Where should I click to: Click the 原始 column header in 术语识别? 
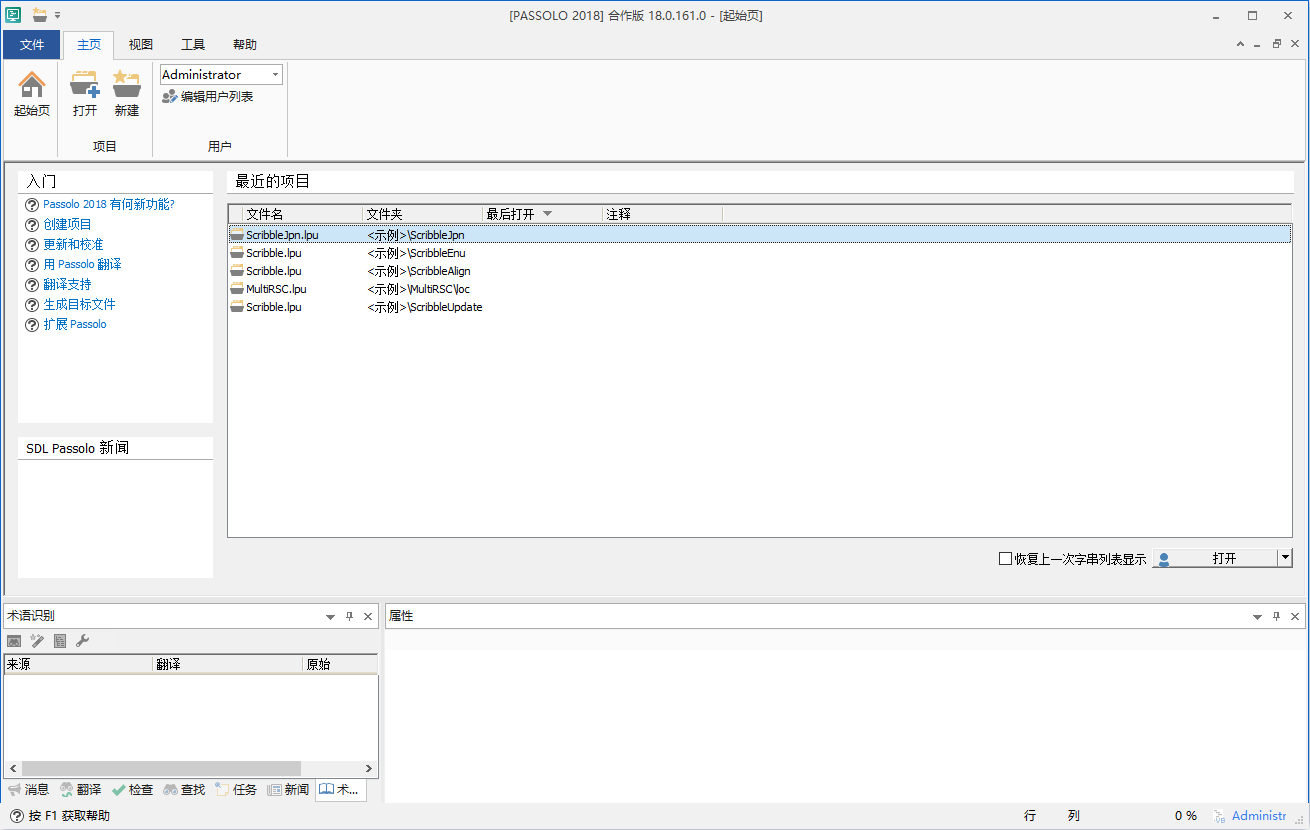[340, 664]
